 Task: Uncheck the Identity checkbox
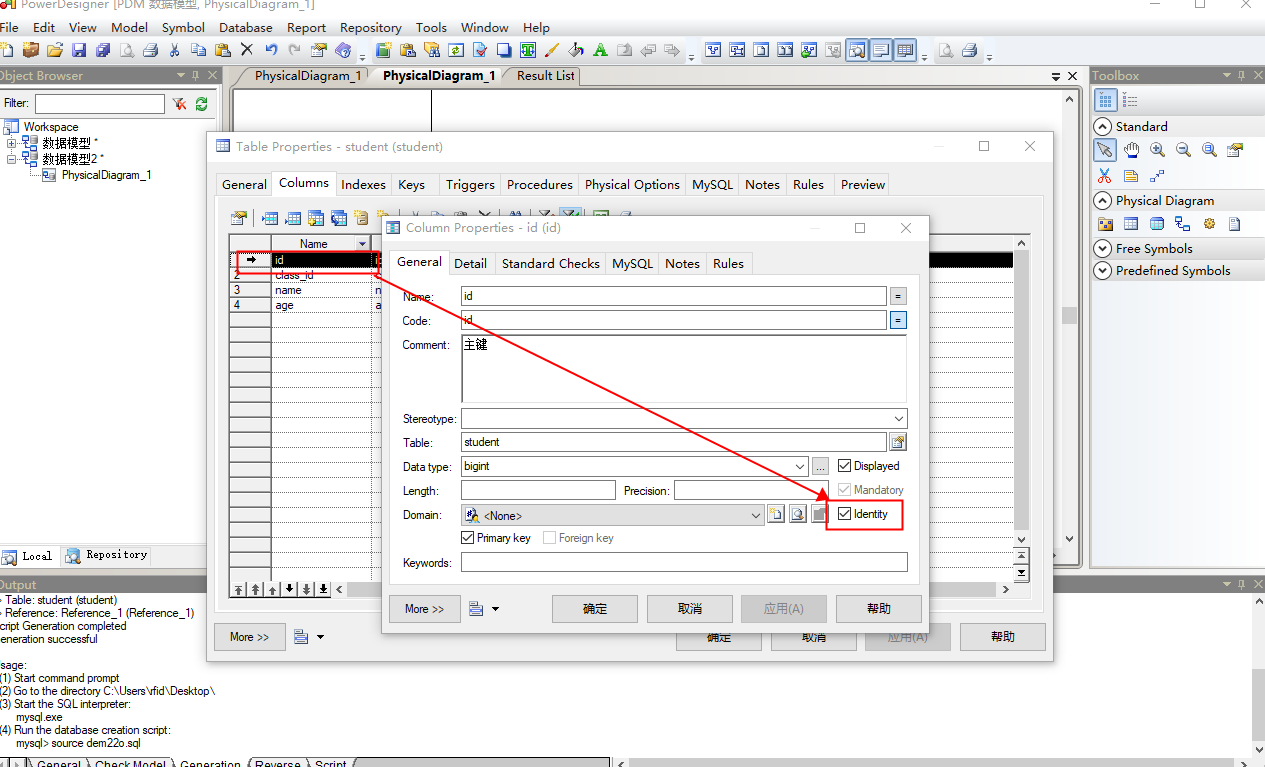844,514
